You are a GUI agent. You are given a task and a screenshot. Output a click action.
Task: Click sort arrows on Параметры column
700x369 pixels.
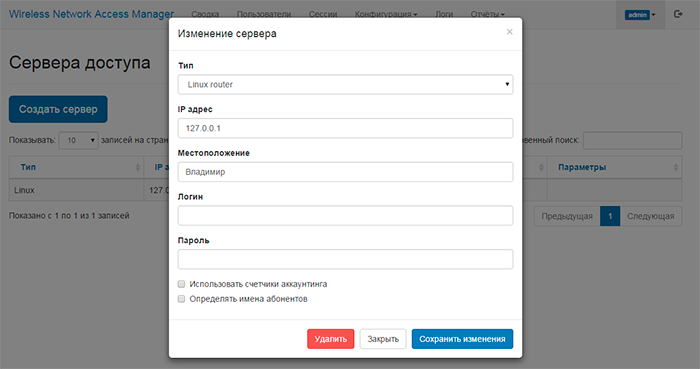[675, 167]
